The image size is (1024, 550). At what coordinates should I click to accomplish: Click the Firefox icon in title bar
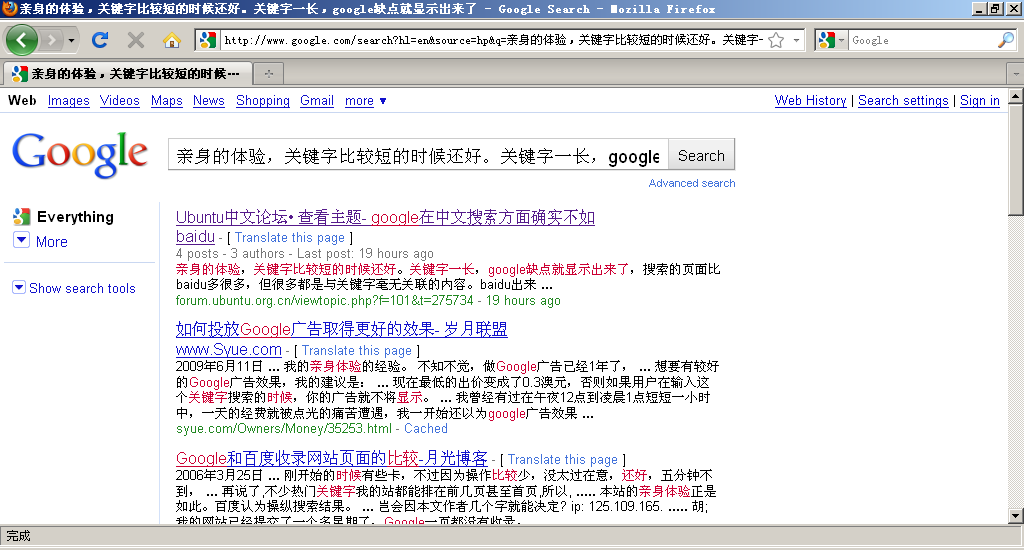click(x=9, y=8)
